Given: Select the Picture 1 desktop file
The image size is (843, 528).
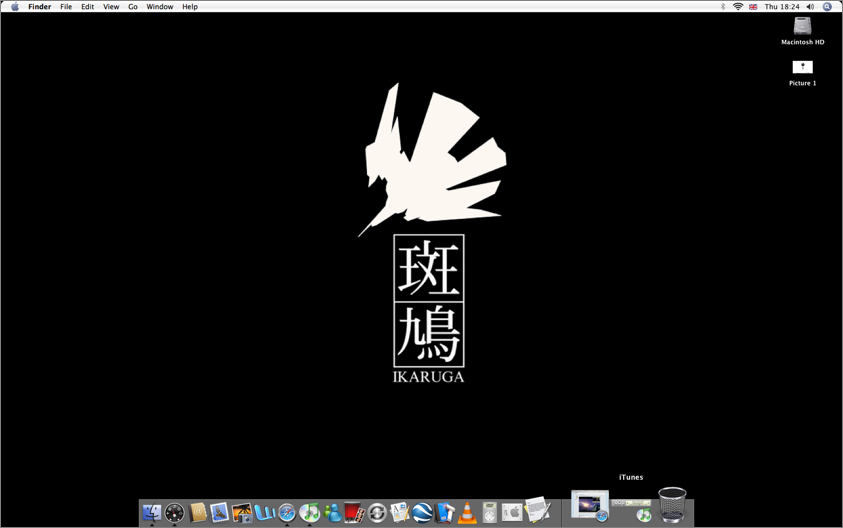Looking at the screenshot, I should pos(803,67).
